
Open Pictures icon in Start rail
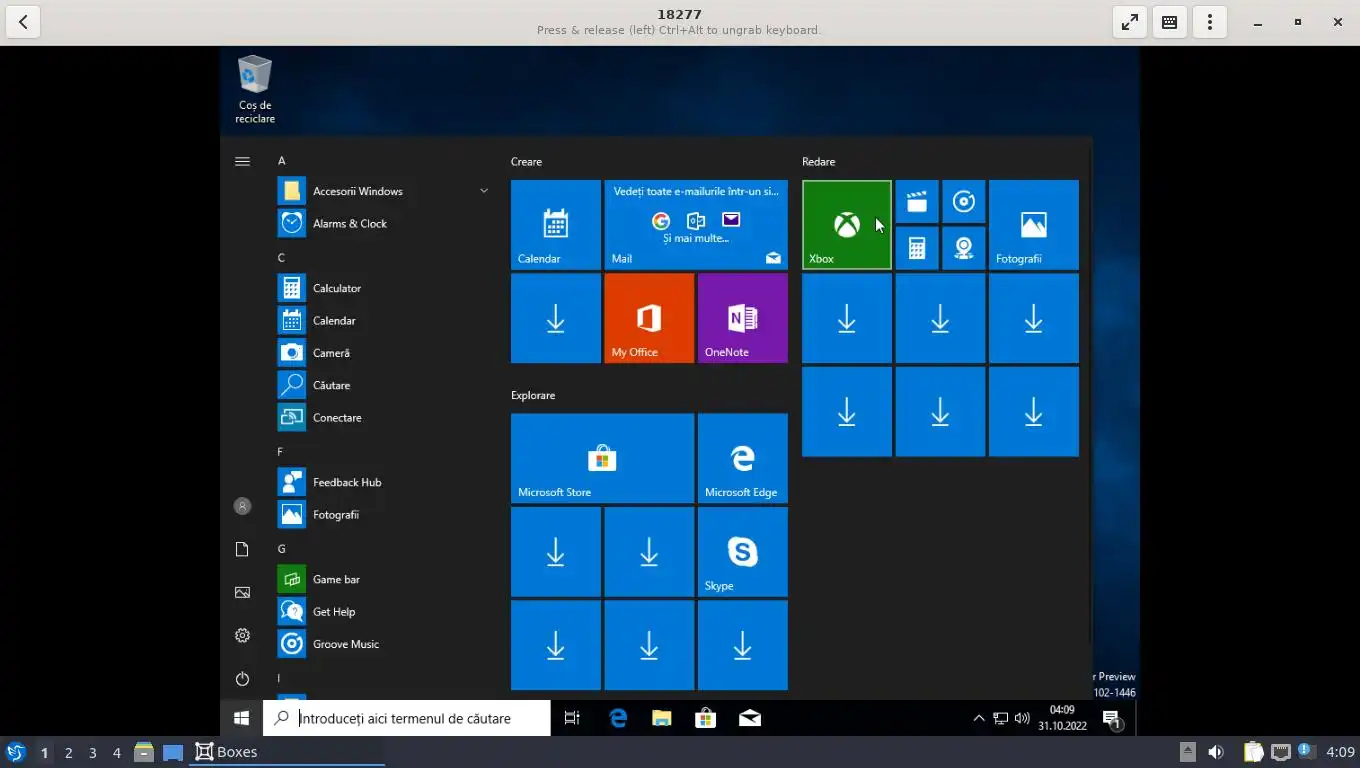click(242, 593)
